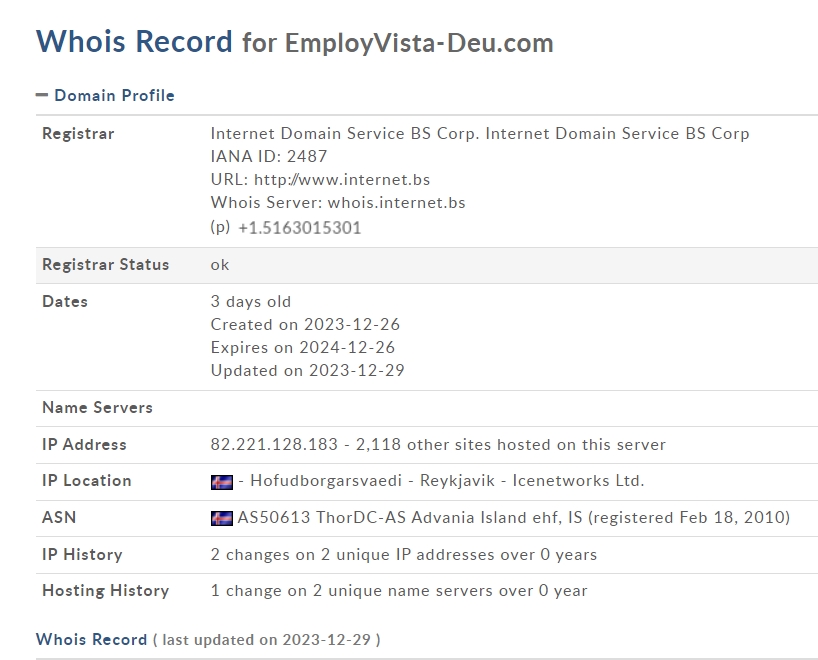Select the domain name EmployVista-Deu.com in title
The width and height of the screenshot is (818, 660).
tap(419, 43)
